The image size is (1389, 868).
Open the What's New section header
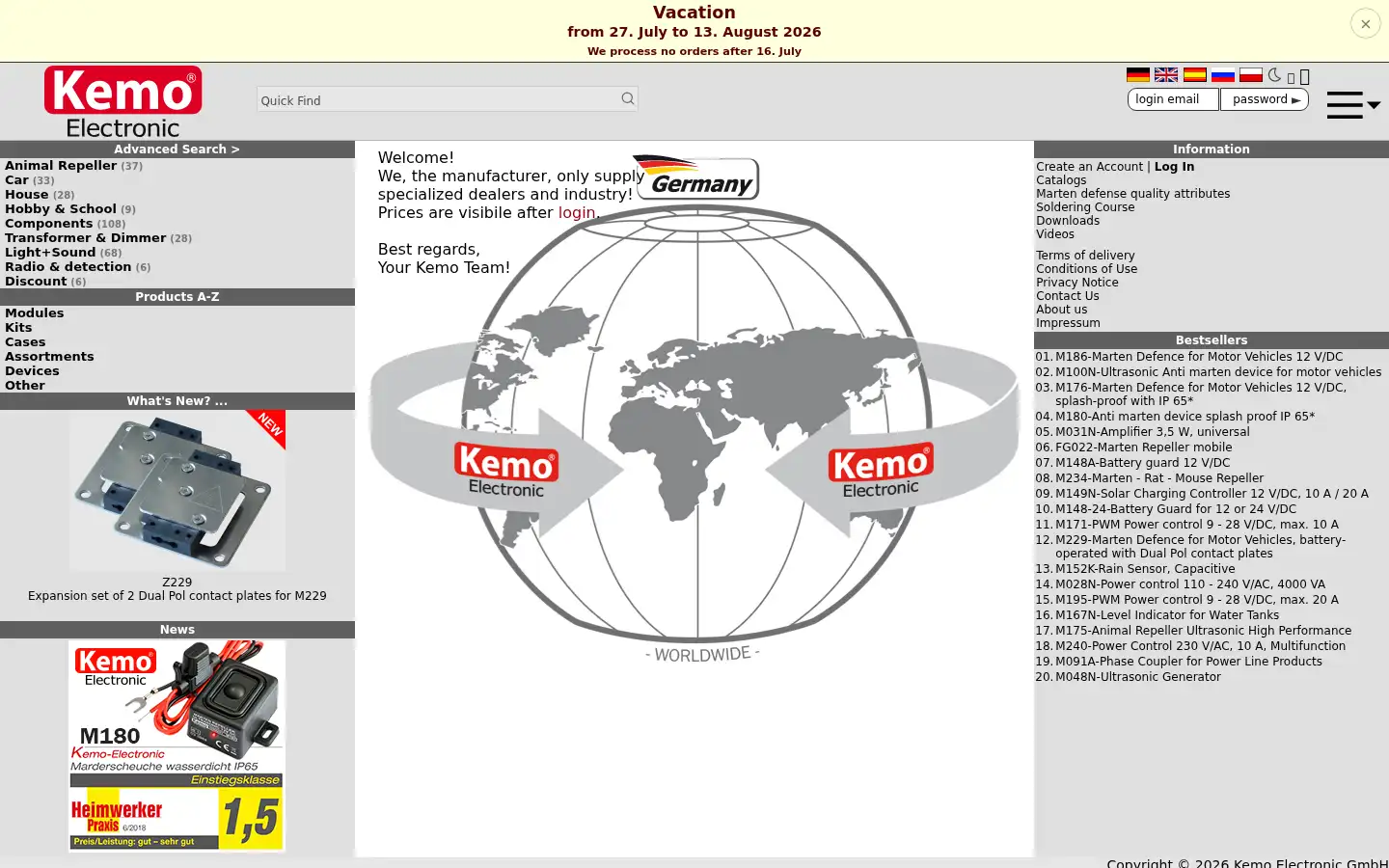point(177,401)
